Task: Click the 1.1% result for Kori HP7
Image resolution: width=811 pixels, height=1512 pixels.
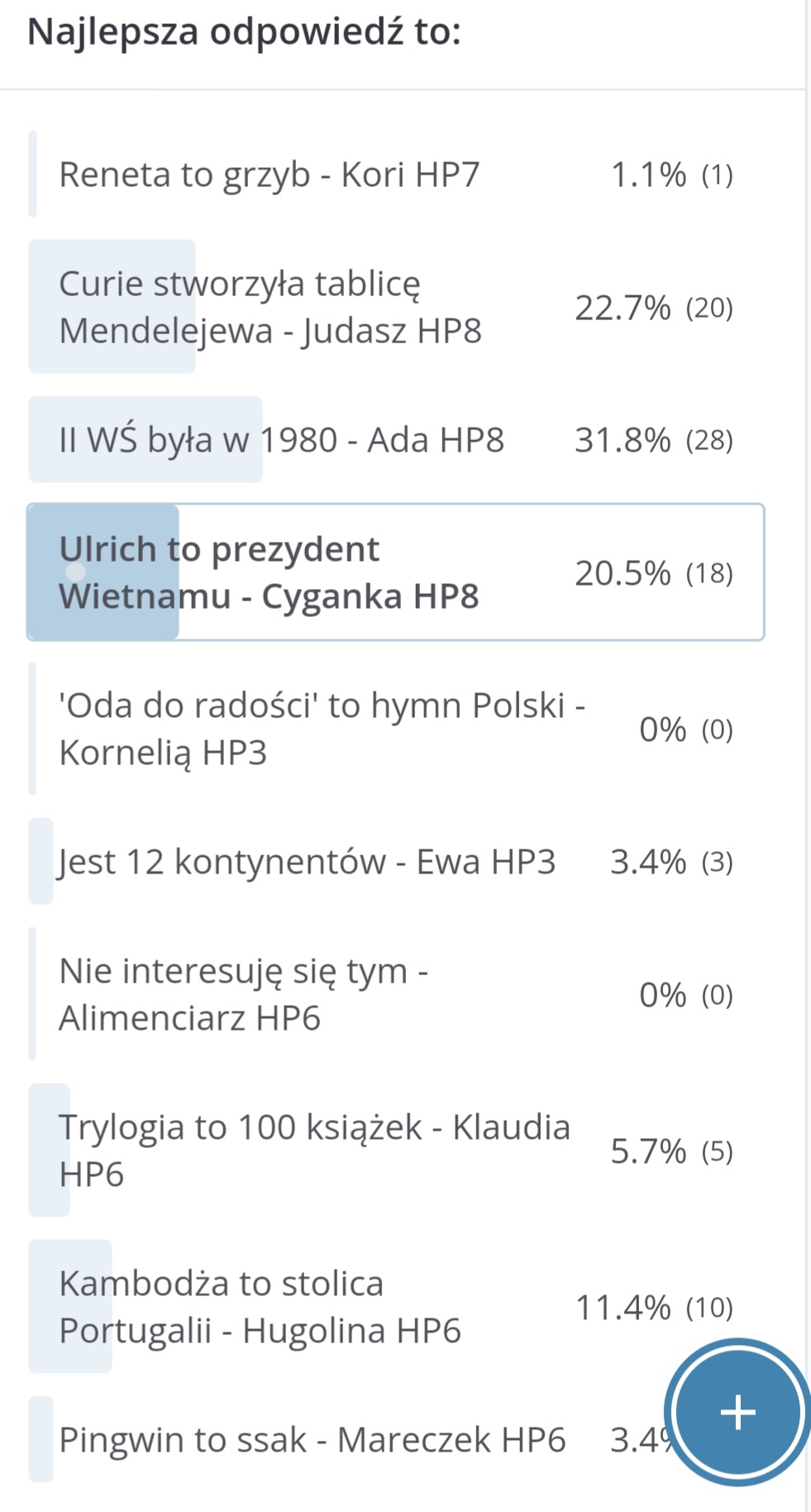Action: click(648, 175)
